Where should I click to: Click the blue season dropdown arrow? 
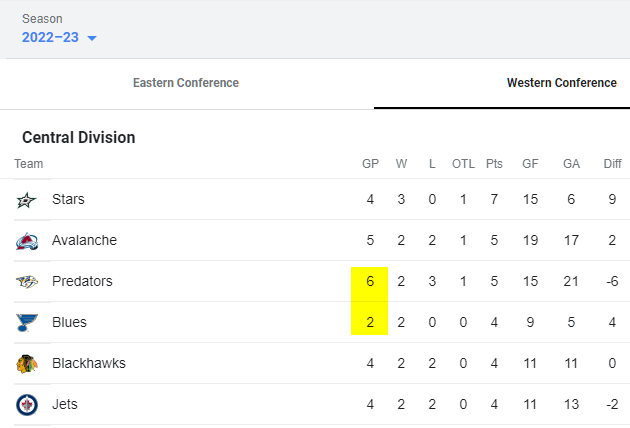point(92,38)
